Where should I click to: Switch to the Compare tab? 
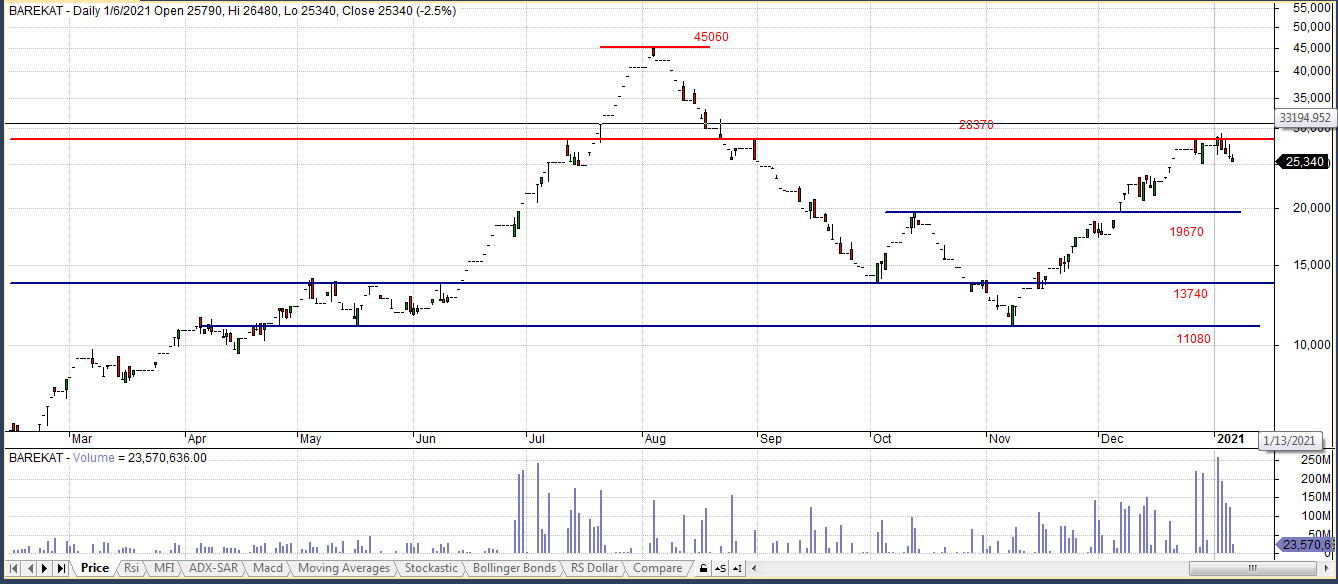click(x=658, y=568)
